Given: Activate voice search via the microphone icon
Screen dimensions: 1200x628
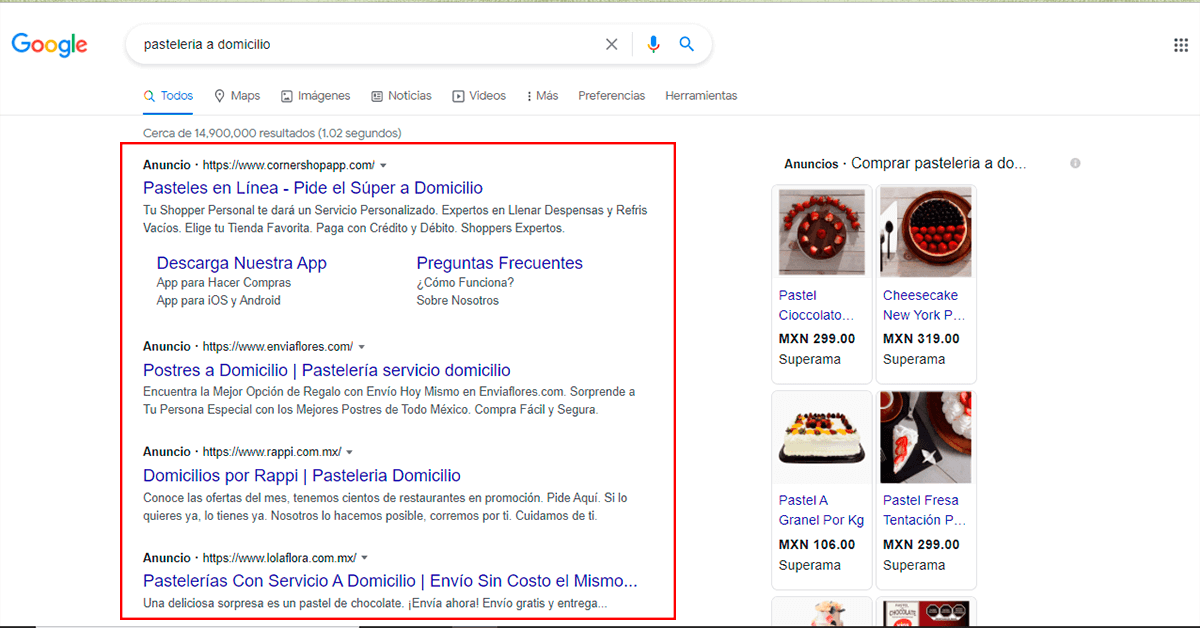Looking at the screenshot, I should click(x=653, y=44).
